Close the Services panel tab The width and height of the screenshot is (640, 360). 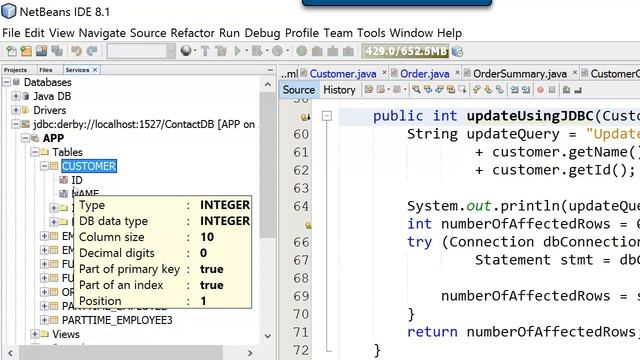[x=95, y=70]
